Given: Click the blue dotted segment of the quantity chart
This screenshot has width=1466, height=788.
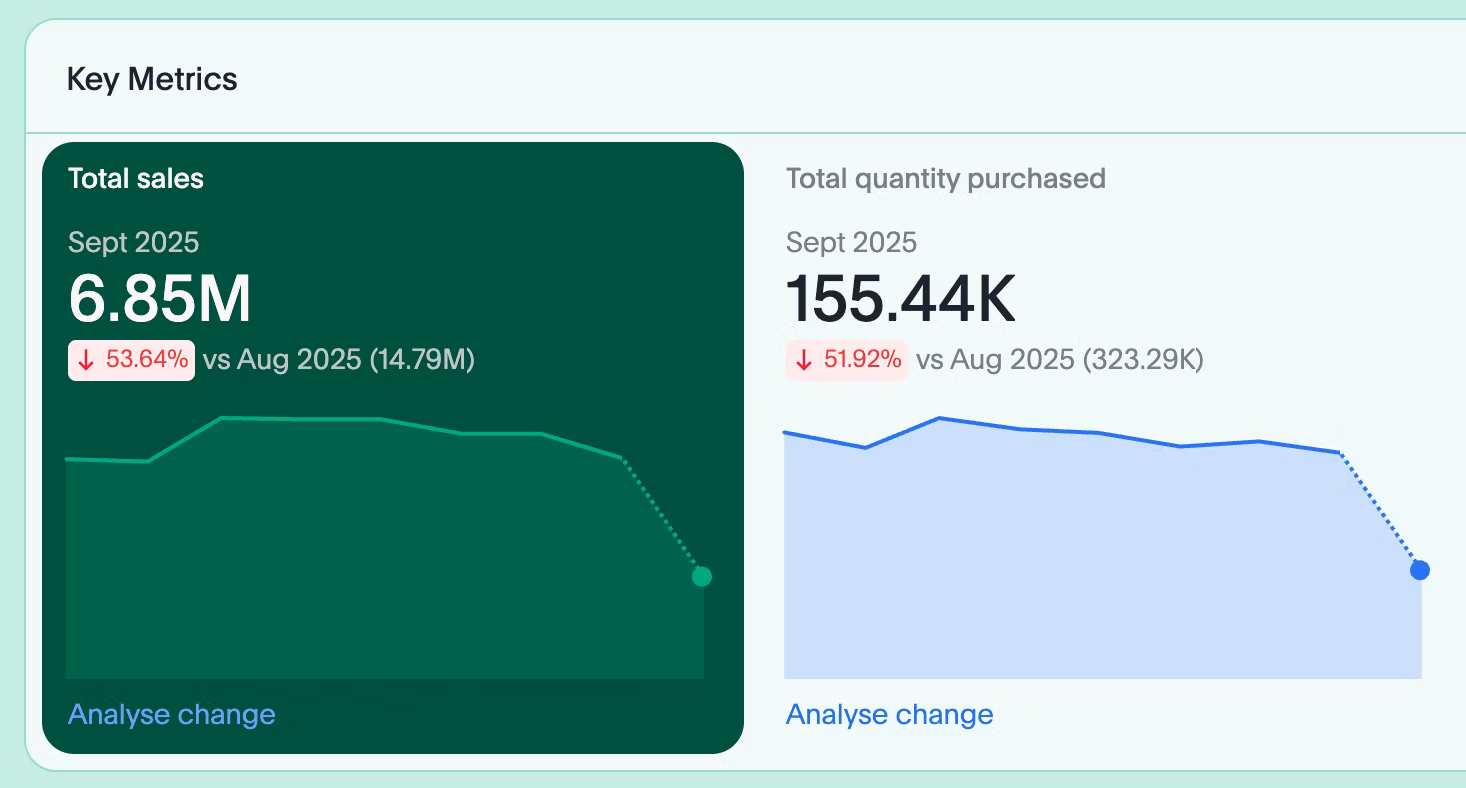Looking at the screenshot, I should point(1380,511).
